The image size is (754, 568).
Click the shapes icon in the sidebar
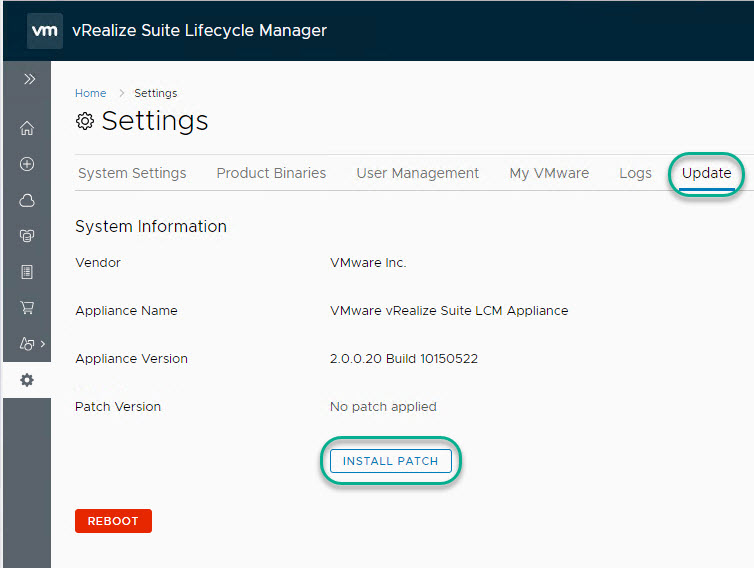point(25,344)
